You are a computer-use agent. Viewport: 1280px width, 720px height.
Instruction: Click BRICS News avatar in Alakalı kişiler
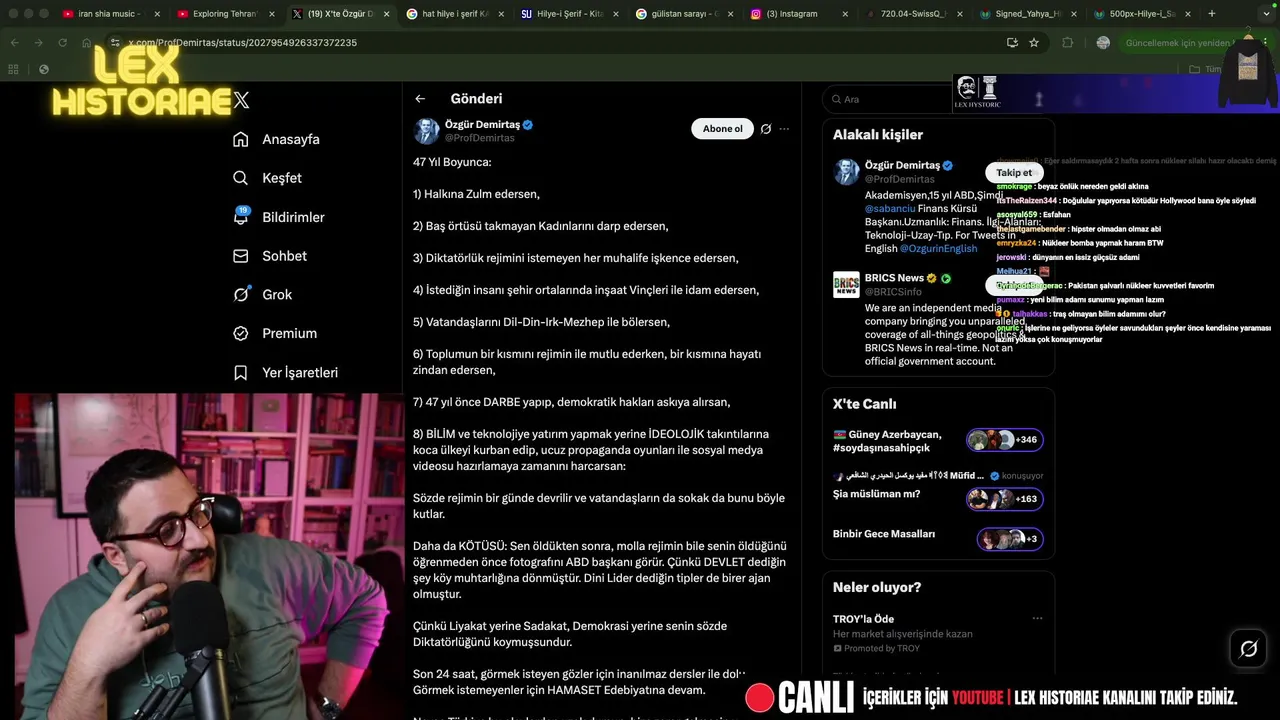tap(846, 284)
